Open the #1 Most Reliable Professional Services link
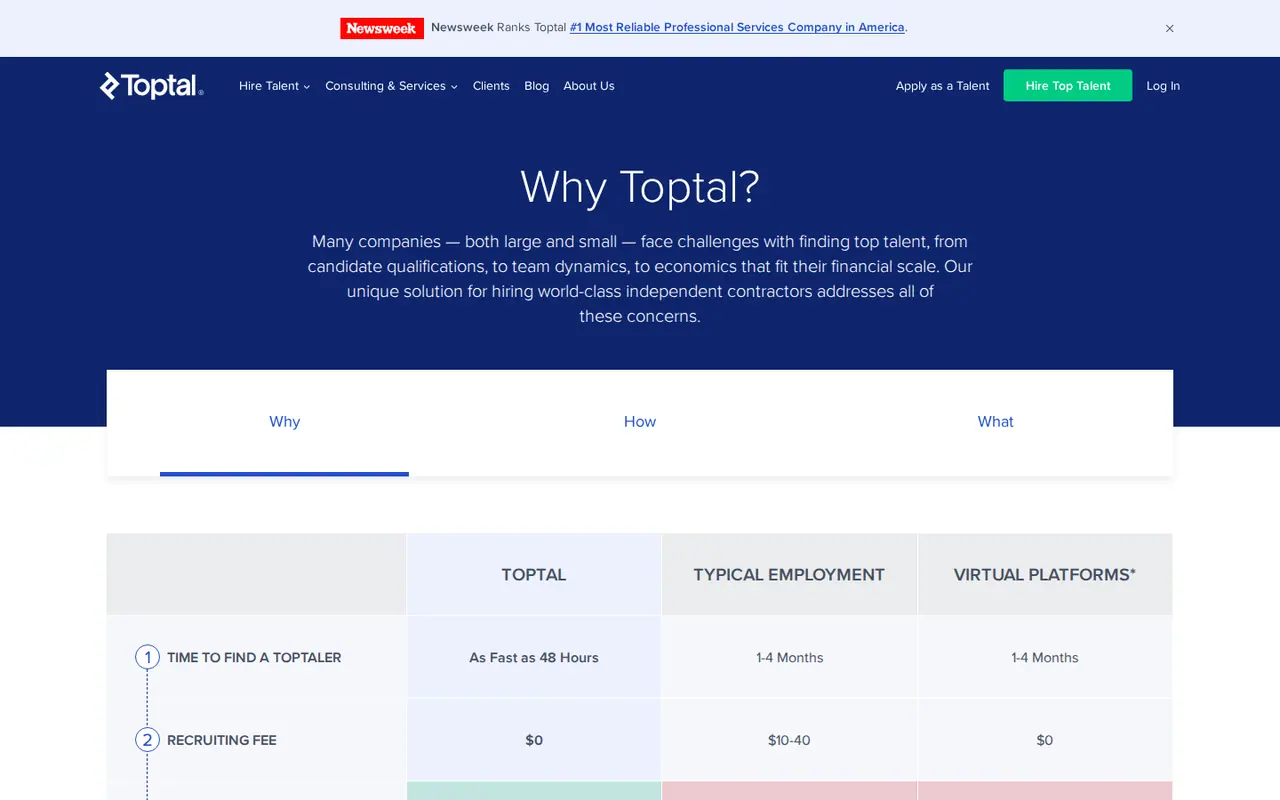This screenshot has height=800, width=1280. tap(737, 28)
